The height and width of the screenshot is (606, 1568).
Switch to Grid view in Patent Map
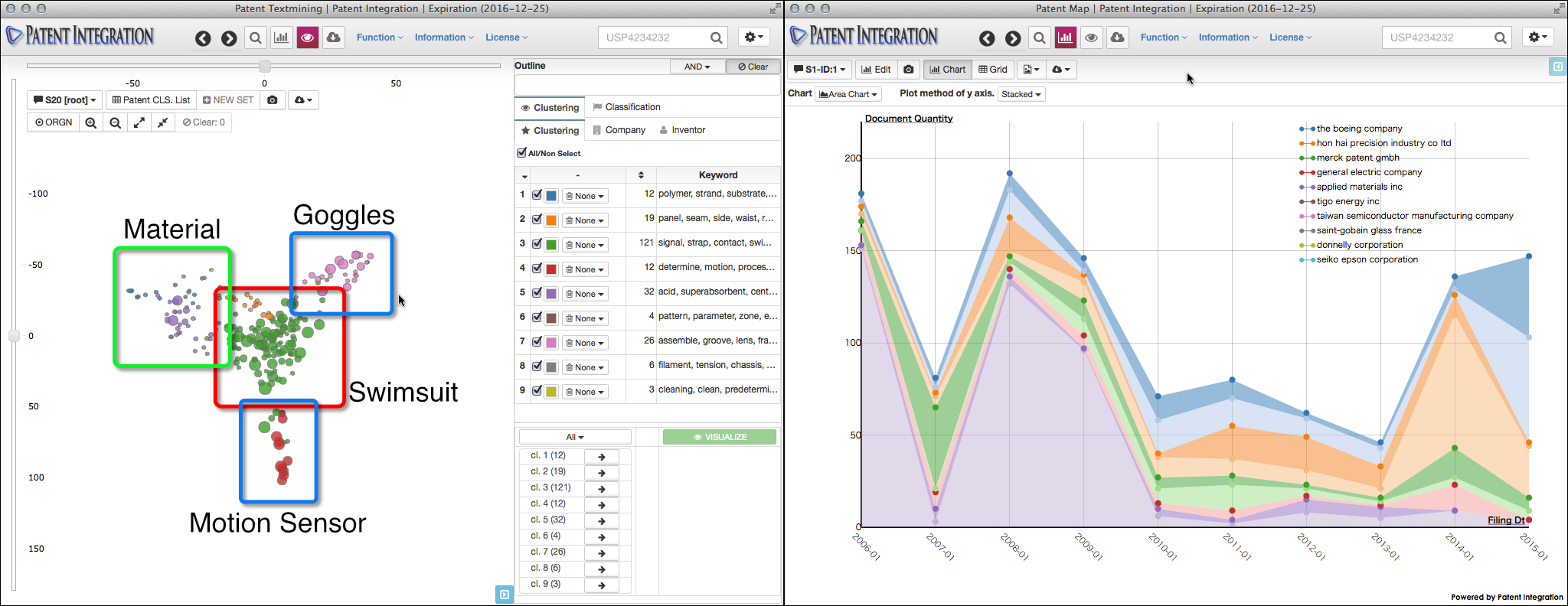(993, 70)
